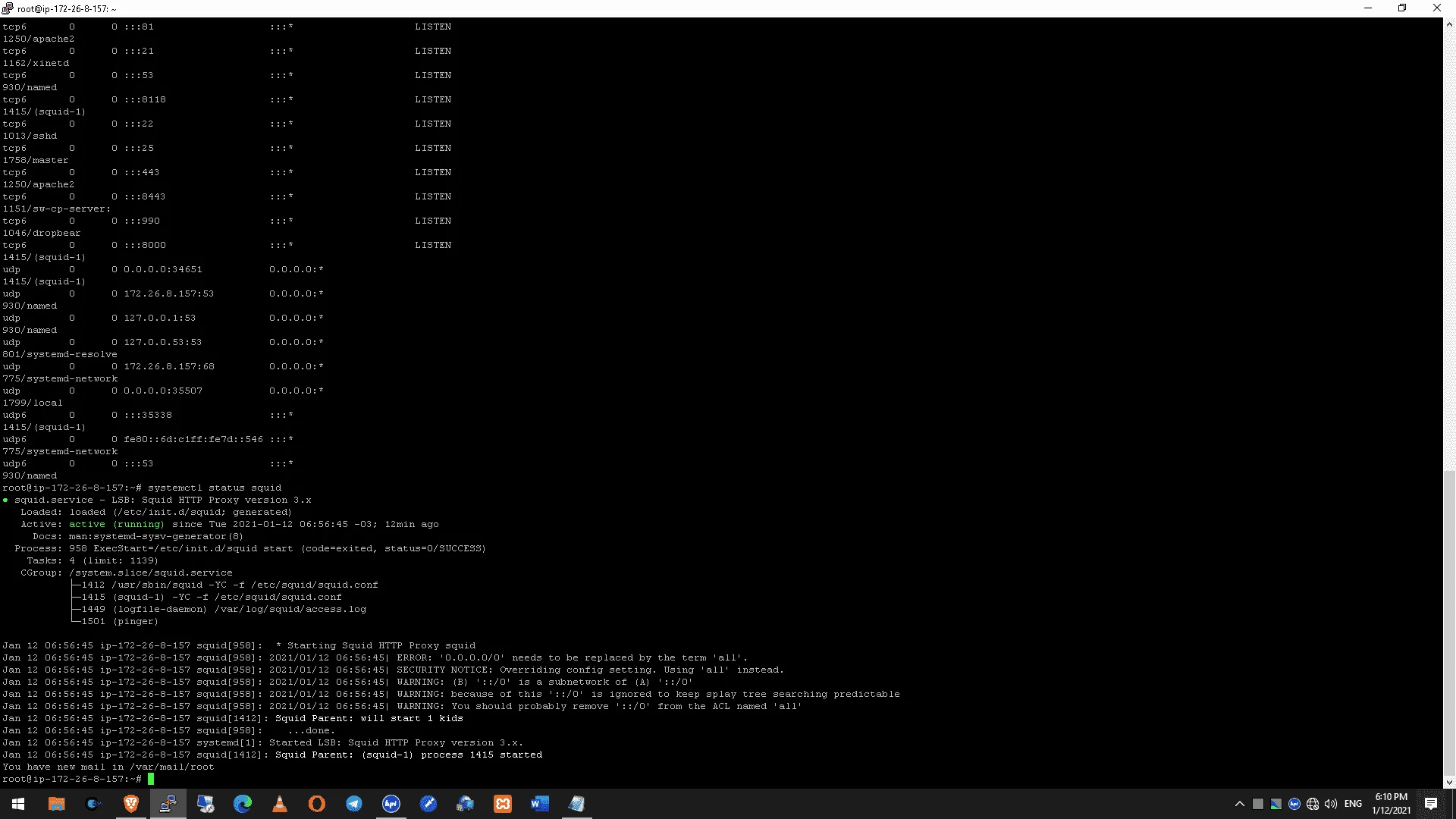Open the dark circular app beside File Explorer
Screen dimensions: 1456x819
[x=93, y=804]
